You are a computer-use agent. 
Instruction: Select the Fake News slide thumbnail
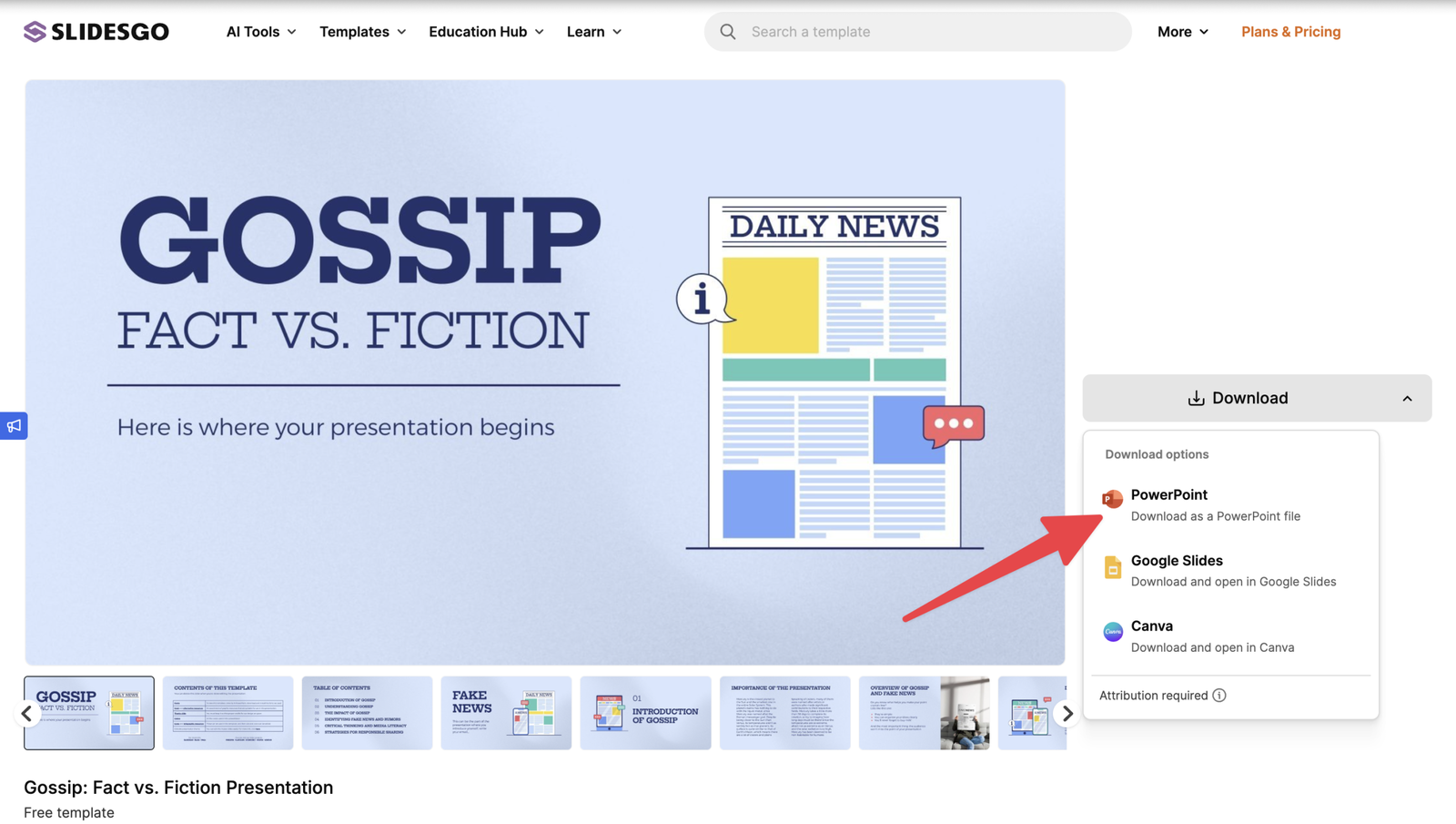[506, 713]
